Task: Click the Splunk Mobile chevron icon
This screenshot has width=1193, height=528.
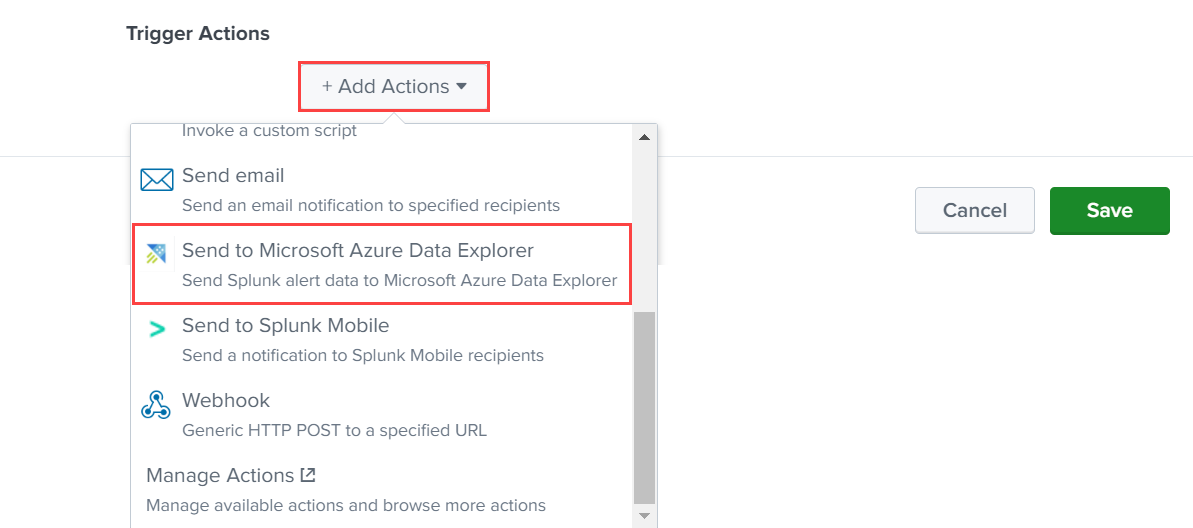Action: click(157, 328)
